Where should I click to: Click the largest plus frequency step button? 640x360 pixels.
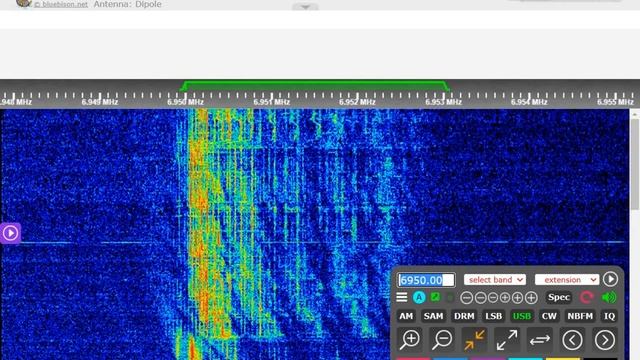click(531, 298)
